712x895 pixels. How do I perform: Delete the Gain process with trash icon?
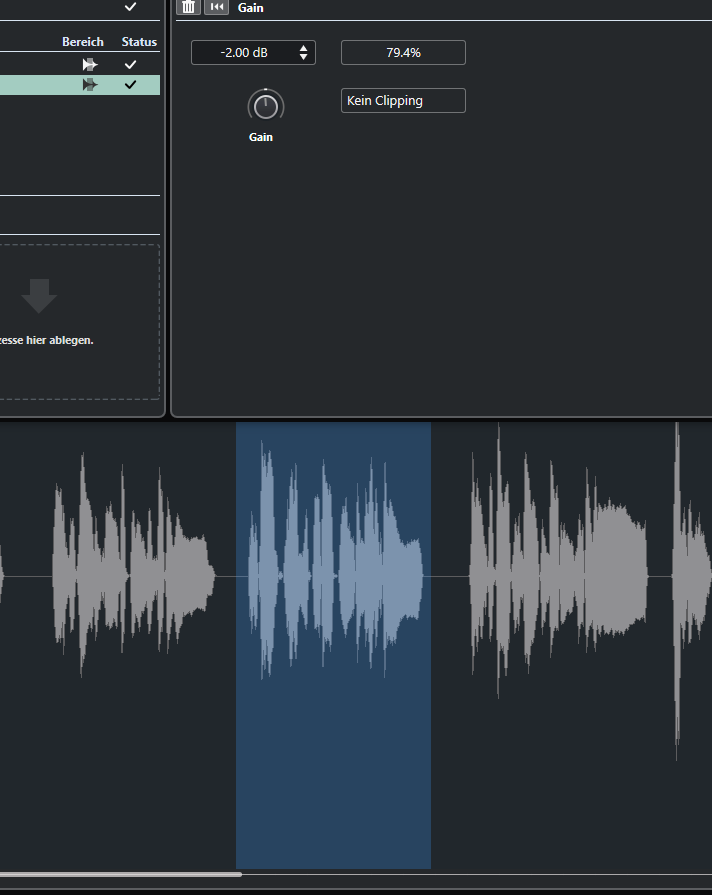(x=188, y=7)
